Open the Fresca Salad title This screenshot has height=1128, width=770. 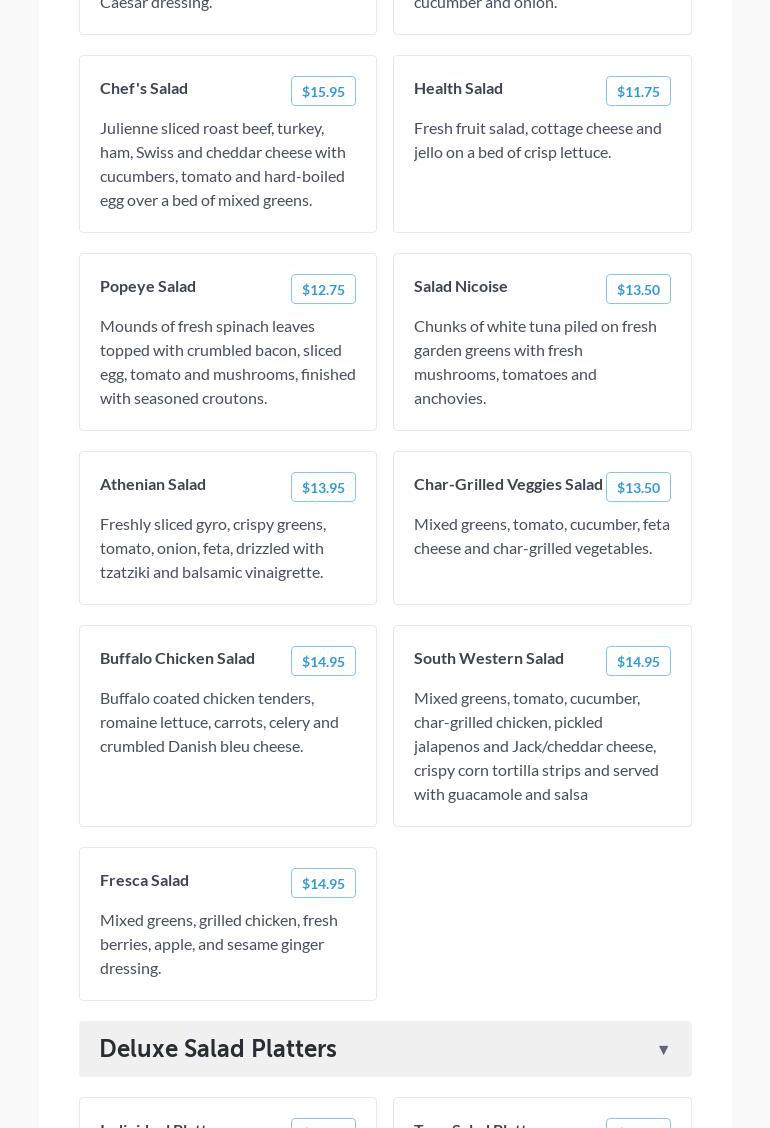[144, 880]
